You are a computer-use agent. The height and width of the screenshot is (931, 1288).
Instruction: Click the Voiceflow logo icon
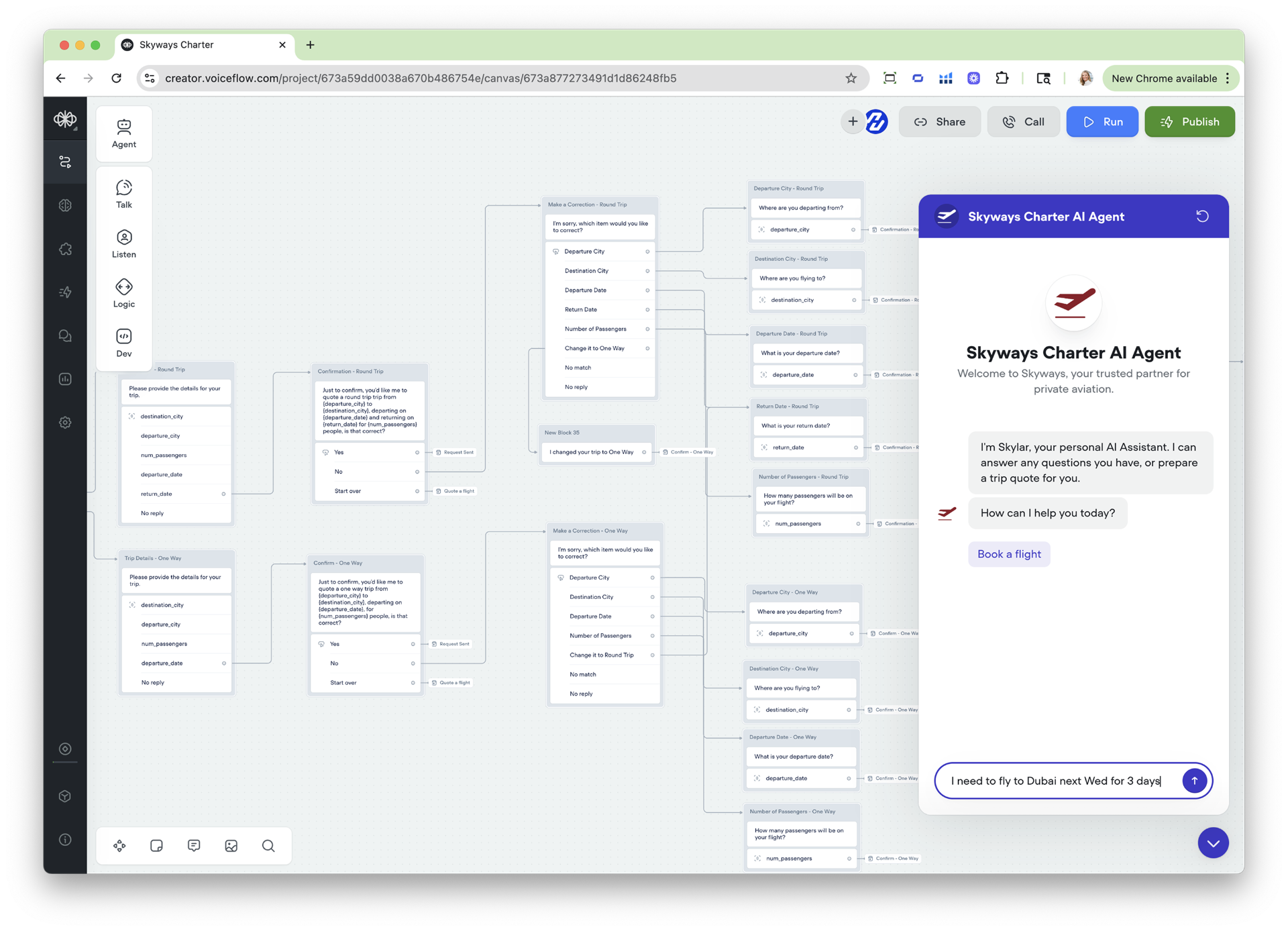click(x=65, y=119)
